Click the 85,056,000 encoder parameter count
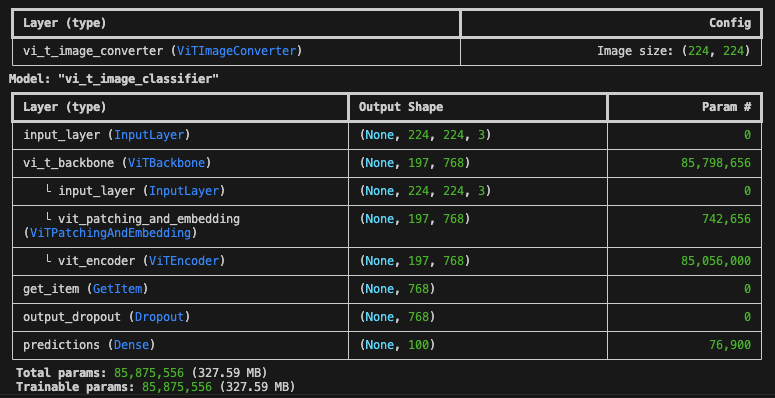The width and height of the screenshot is (775, 398). [716, 261]
